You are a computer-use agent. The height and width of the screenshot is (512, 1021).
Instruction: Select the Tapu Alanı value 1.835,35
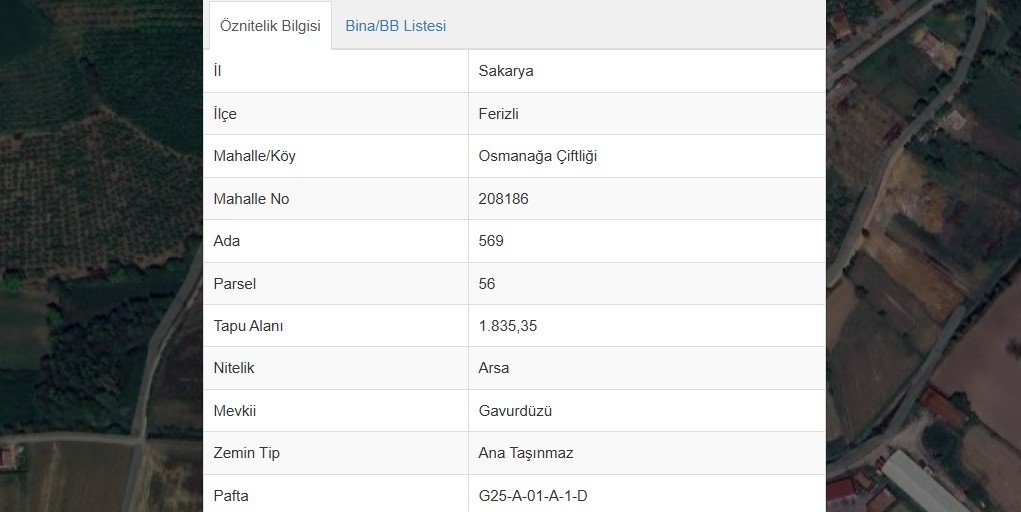(x=508, y=326)
